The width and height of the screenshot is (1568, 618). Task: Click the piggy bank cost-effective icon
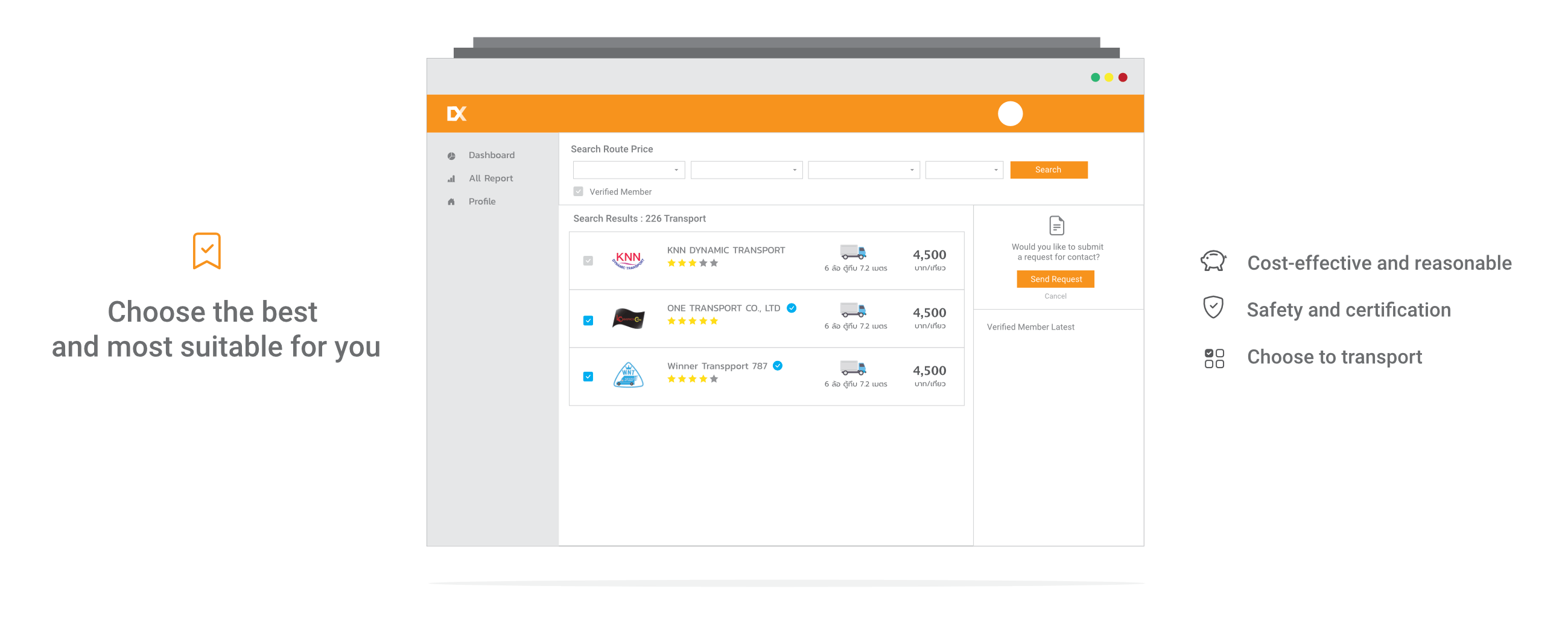1213,262
